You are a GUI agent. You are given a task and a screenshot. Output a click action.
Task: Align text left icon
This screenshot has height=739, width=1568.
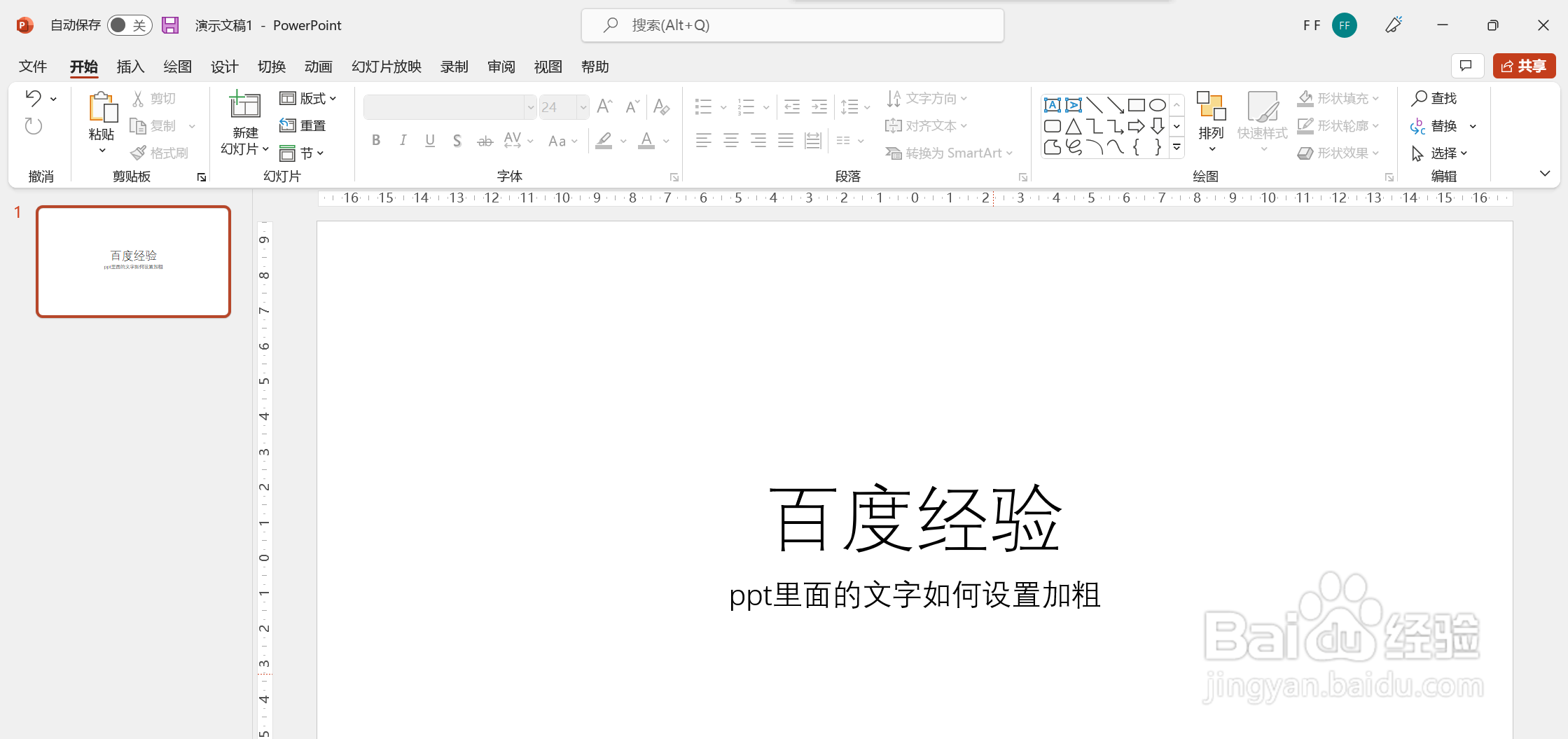pyautogui.click(x=703, y=141)
